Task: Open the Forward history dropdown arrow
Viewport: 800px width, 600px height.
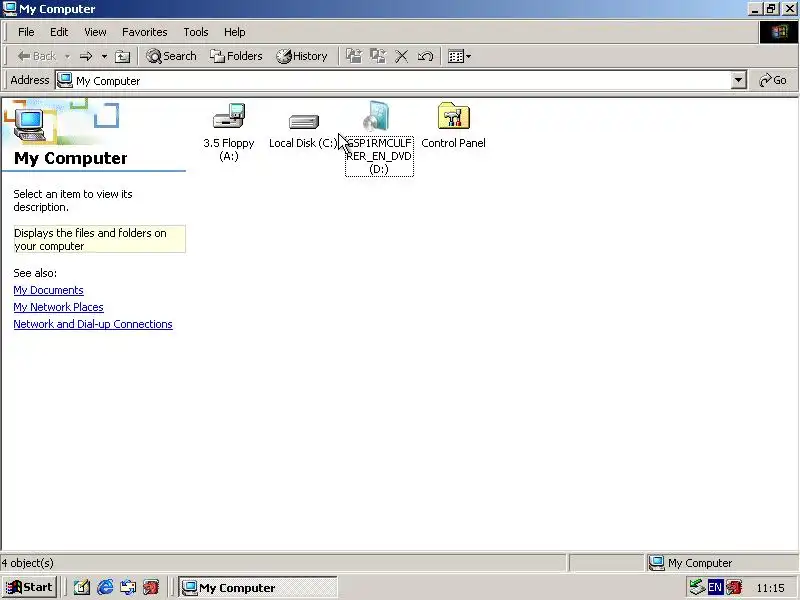Action: click(104, 56)
